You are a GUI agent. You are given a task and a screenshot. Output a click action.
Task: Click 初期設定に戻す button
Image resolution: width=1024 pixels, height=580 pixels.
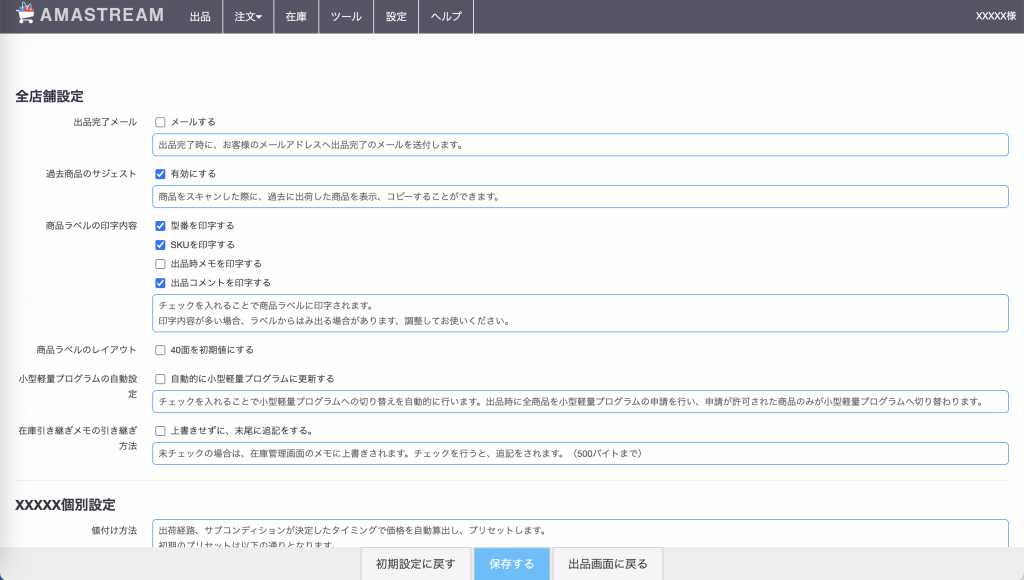415,564
